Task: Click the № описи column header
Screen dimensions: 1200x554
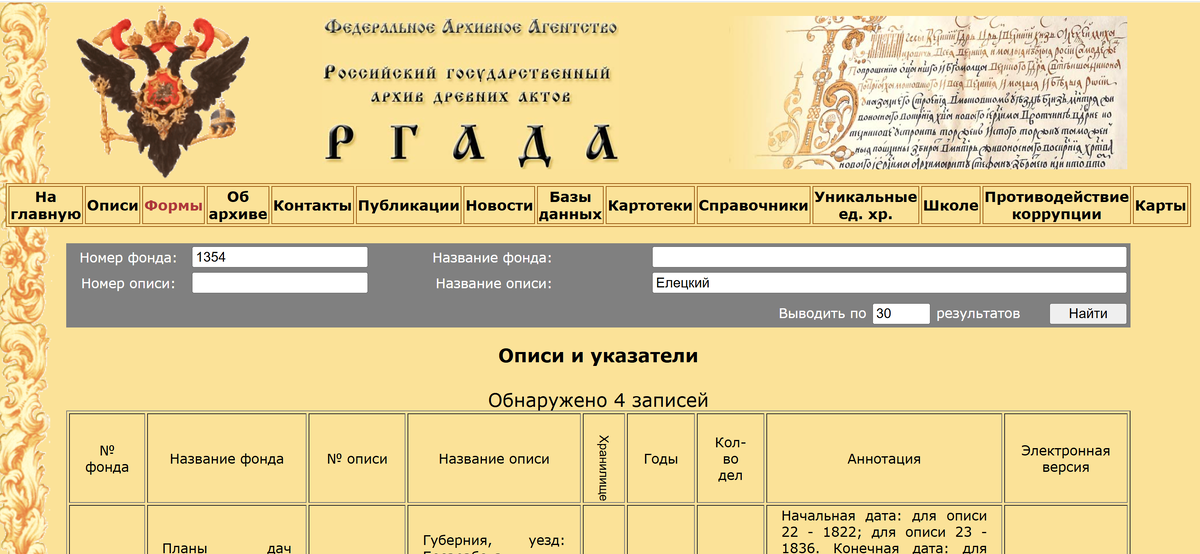Action: 357,459
